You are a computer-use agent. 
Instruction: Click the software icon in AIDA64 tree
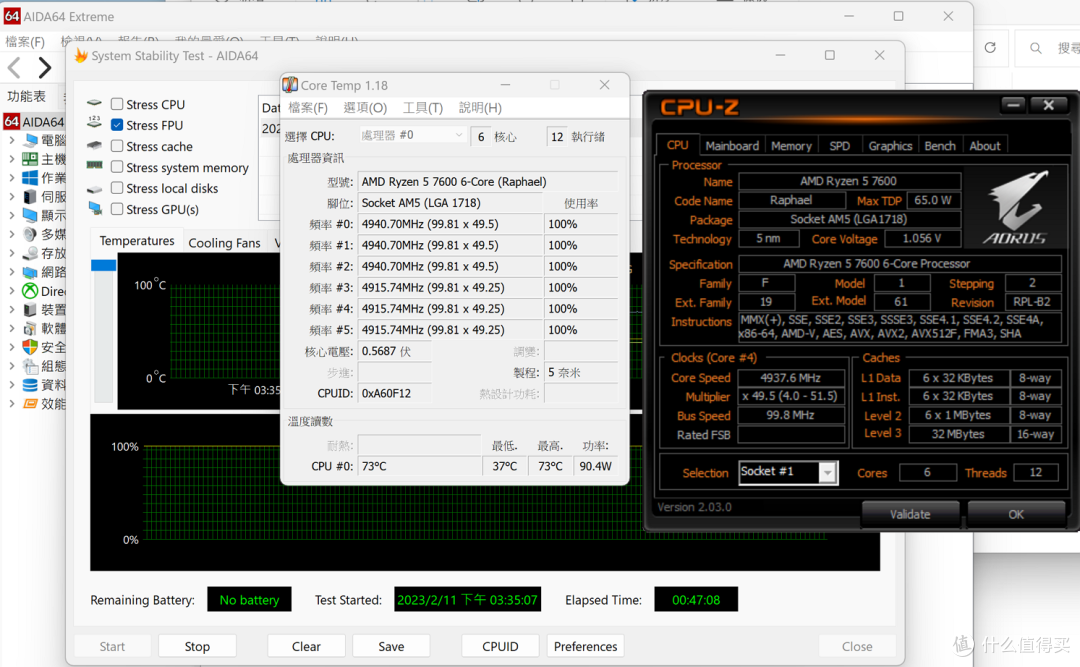(30, 329)
